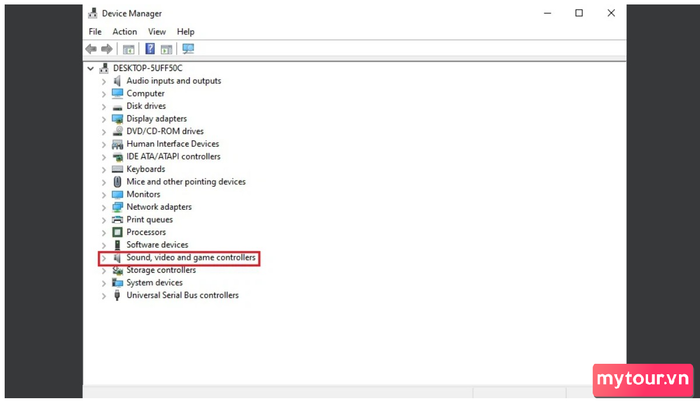Click the Forward arrow toolbar icon
Screen dimensions: 700x405
point(107,49)
